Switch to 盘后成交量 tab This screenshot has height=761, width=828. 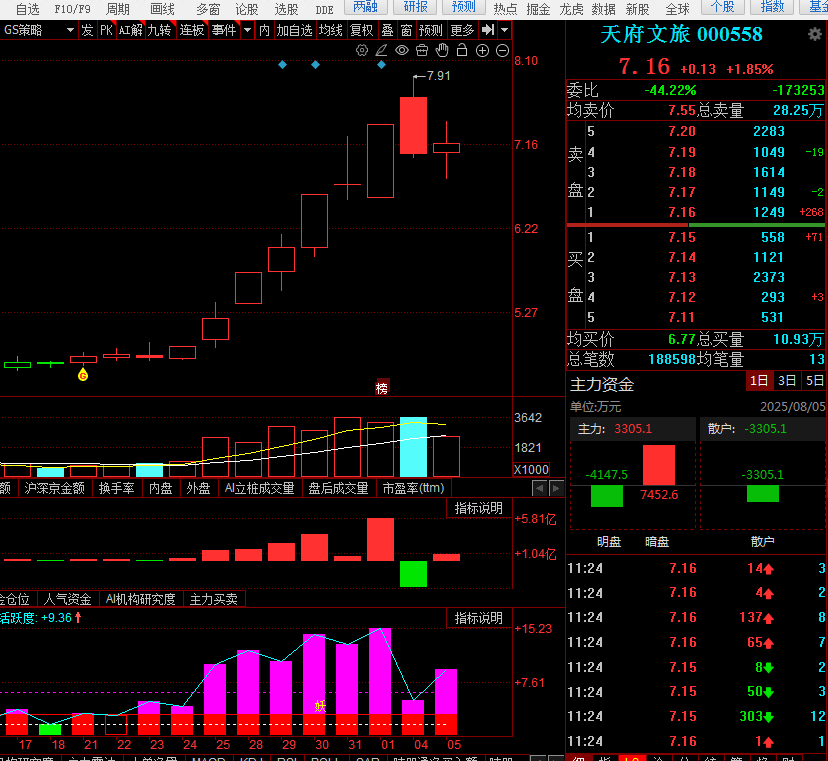338,488
